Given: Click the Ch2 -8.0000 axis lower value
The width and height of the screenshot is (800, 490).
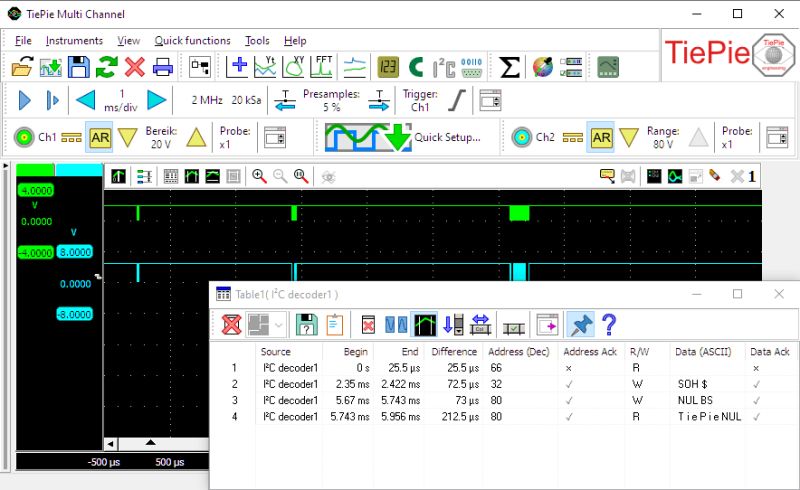Looking at the screenshot, I should (74, 314).
